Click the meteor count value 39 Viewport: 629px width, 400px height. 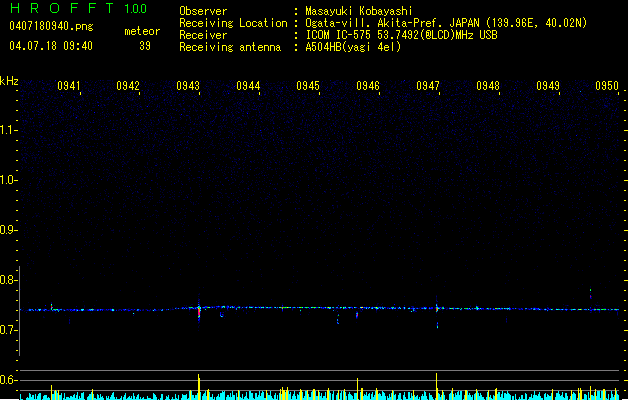tap(145, 46)
